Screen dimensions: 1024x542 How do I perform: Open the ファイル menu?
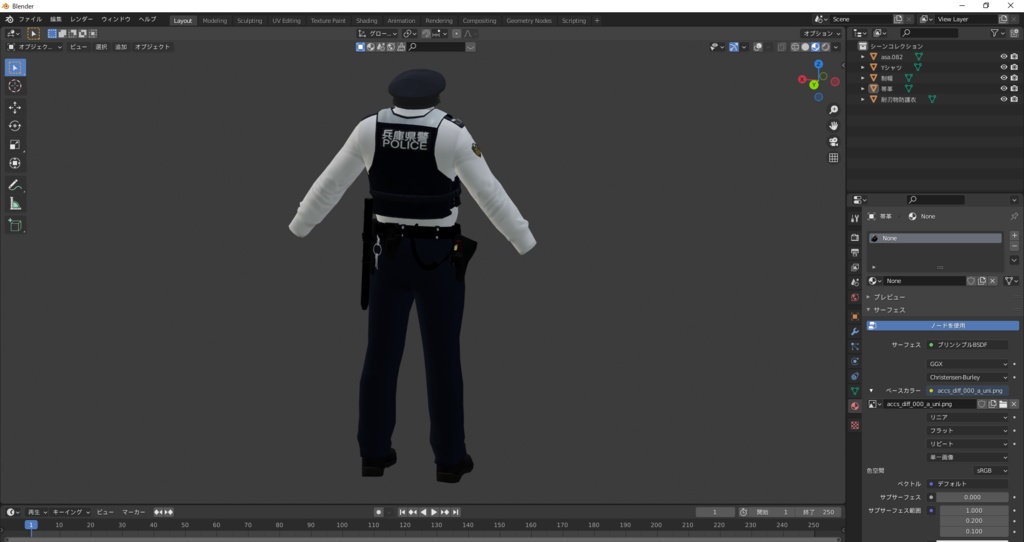click(30, 20)
